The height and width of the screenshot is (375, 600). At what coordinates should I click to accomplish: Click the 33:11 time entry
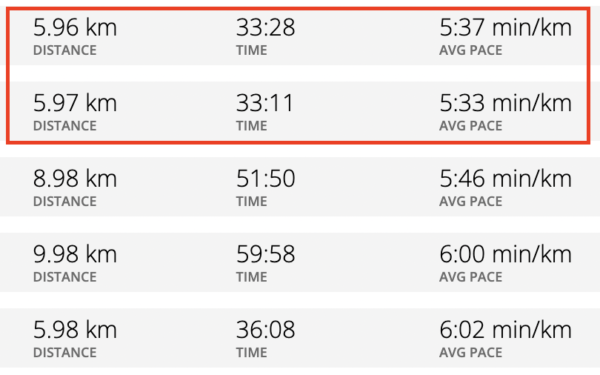coord(265,103)
